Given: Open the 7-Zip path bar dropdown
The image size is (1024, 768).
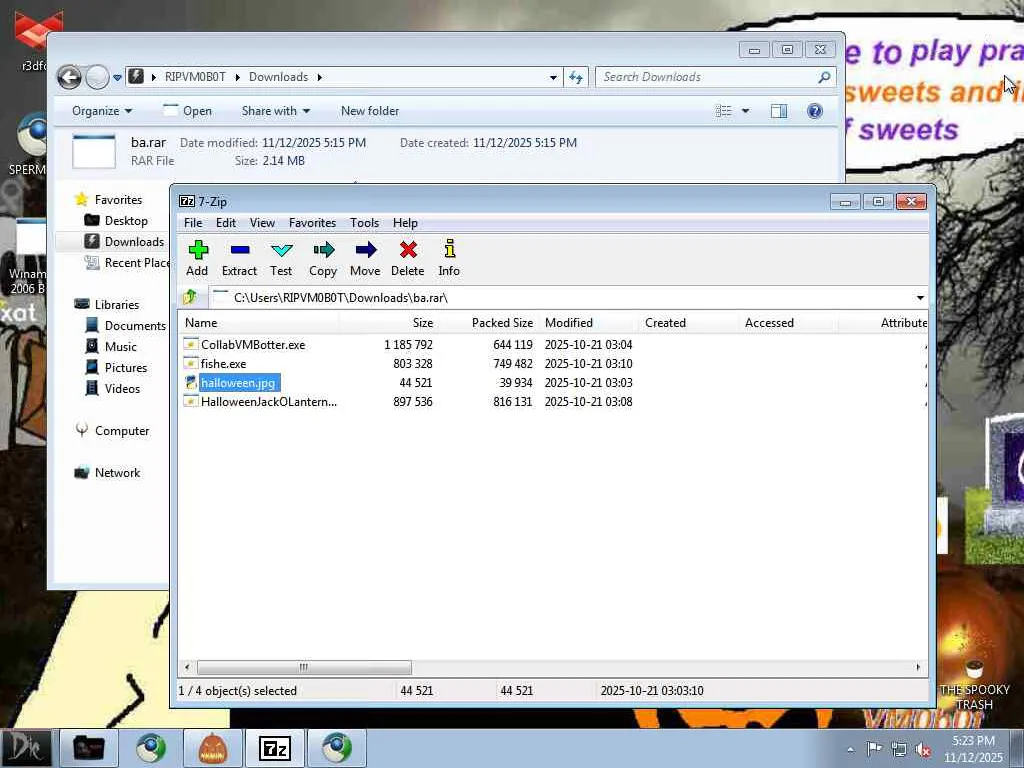Looking at the screenshot, I should point(920,298).
